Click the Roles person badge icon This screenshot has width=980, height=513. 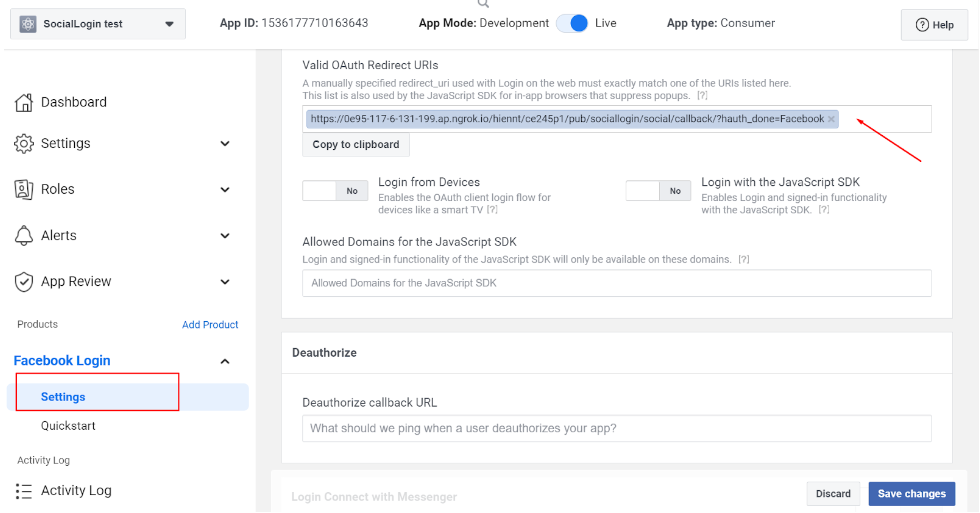24,189
